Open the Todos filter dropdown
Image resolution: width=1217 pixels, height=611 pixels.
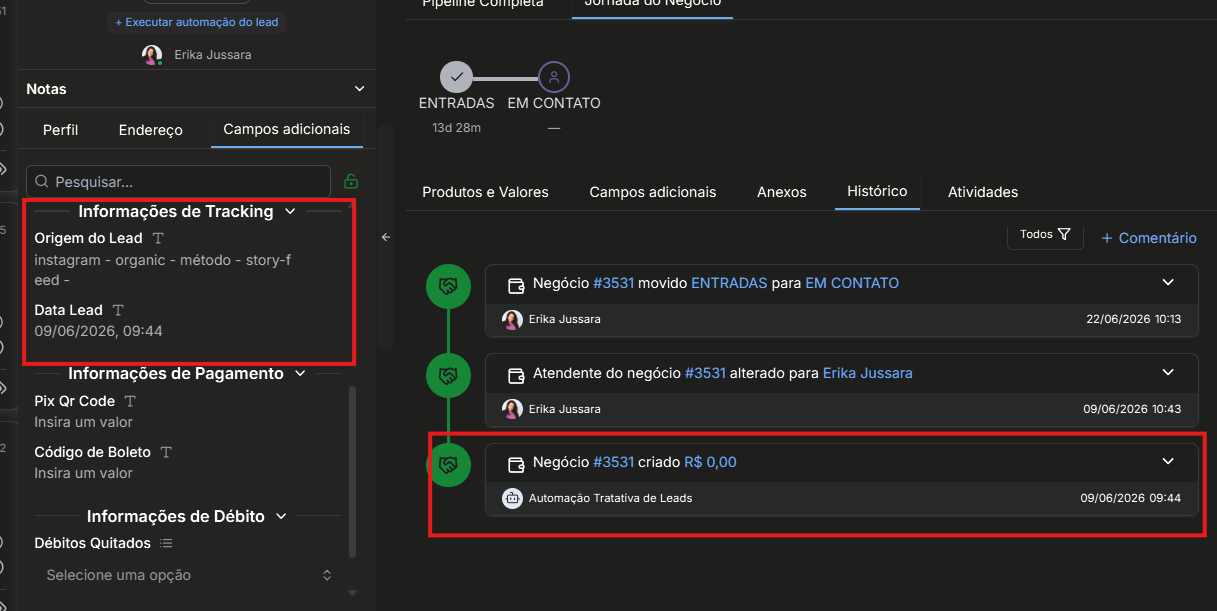coord(1045,234)
